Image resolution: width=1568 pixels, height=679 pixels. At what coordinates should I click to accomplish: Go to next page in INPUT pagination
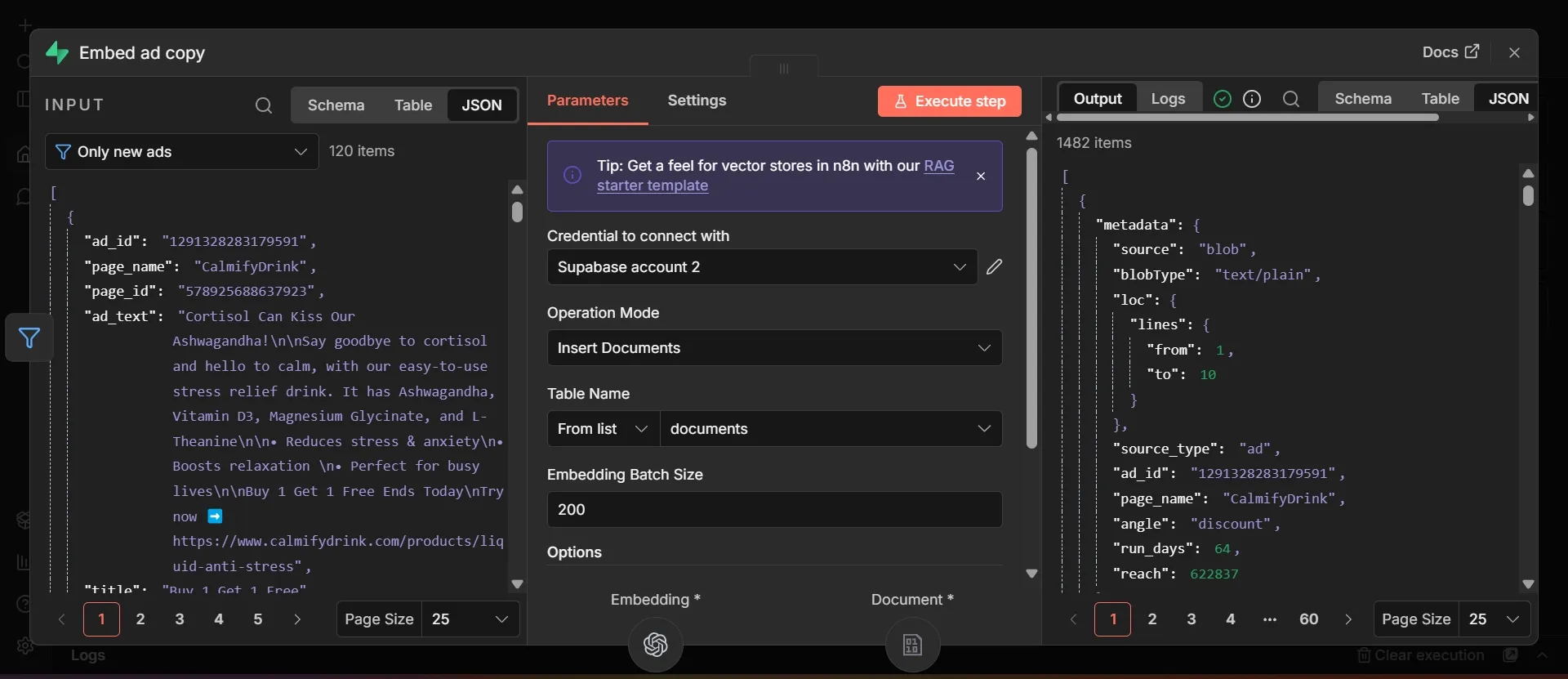297,619
